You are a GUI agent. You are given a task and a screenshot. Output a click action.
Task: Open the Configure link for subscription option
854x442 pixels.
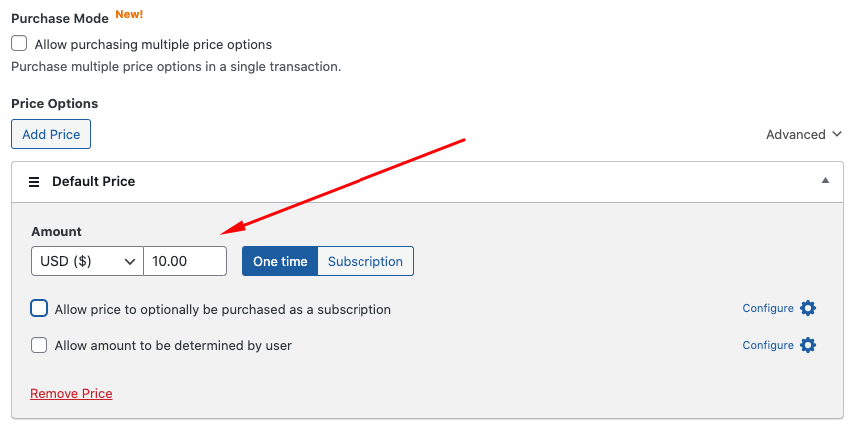click(767, 308)
